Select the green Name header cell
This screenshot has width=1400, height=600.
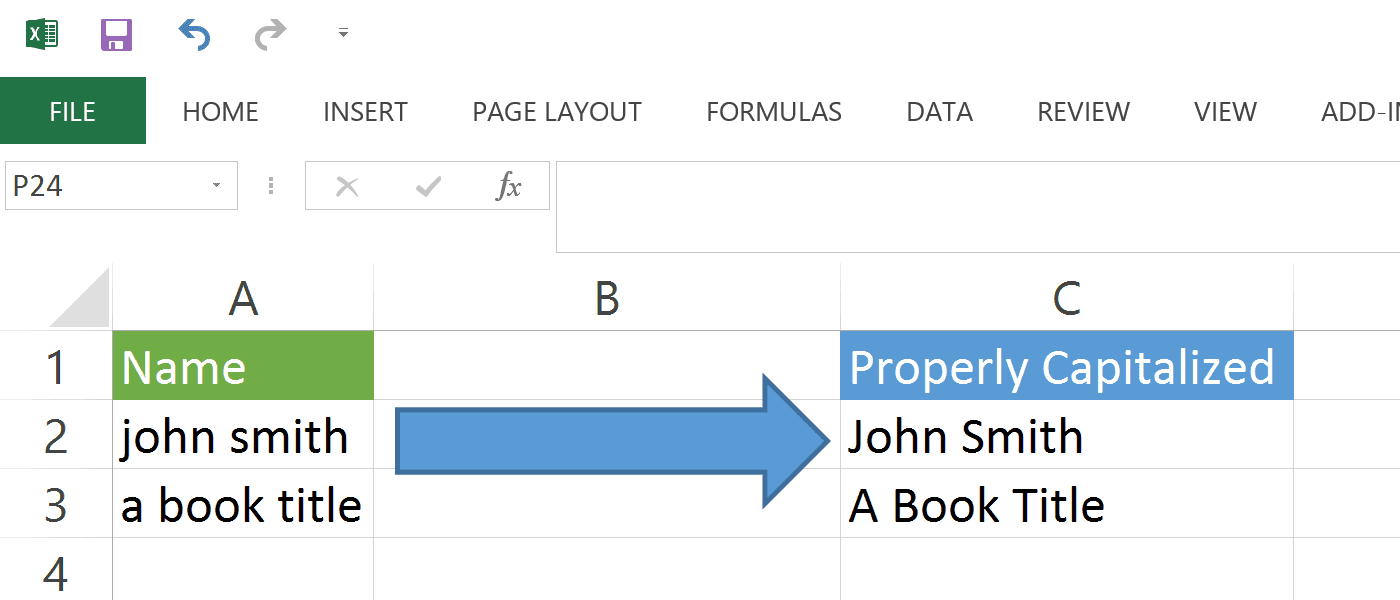click(x=243, y=367)
